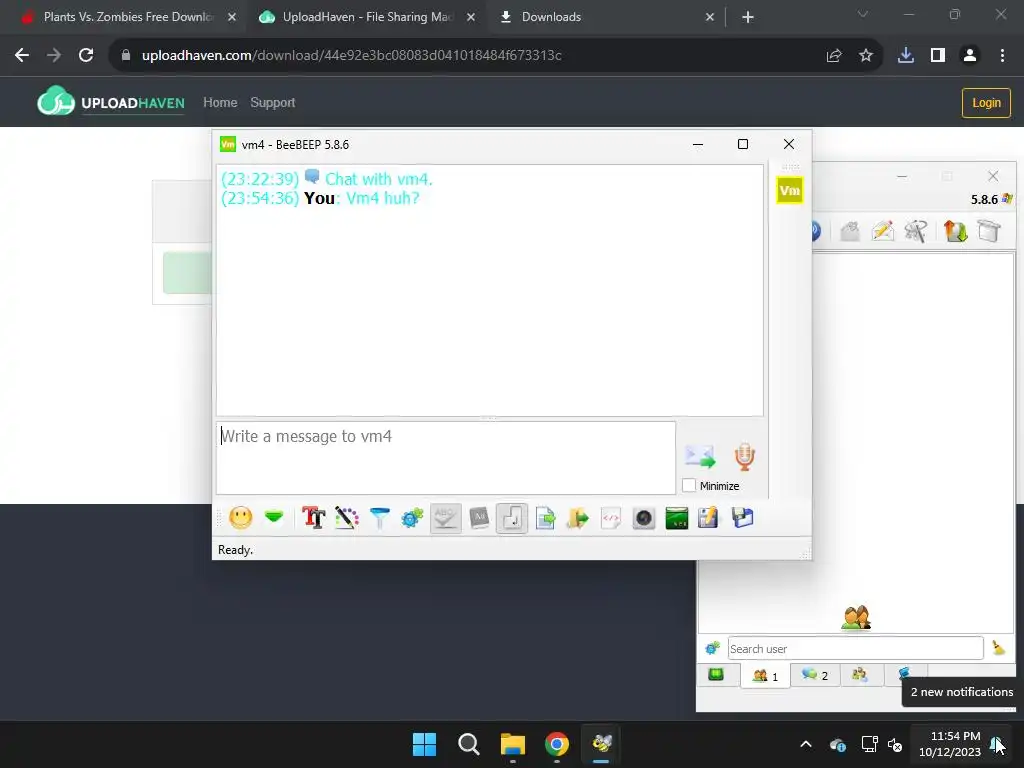This screenshot has height=768, width=1024.
Task: Click the tools wrench icon in main window
Action: (916, 231)
